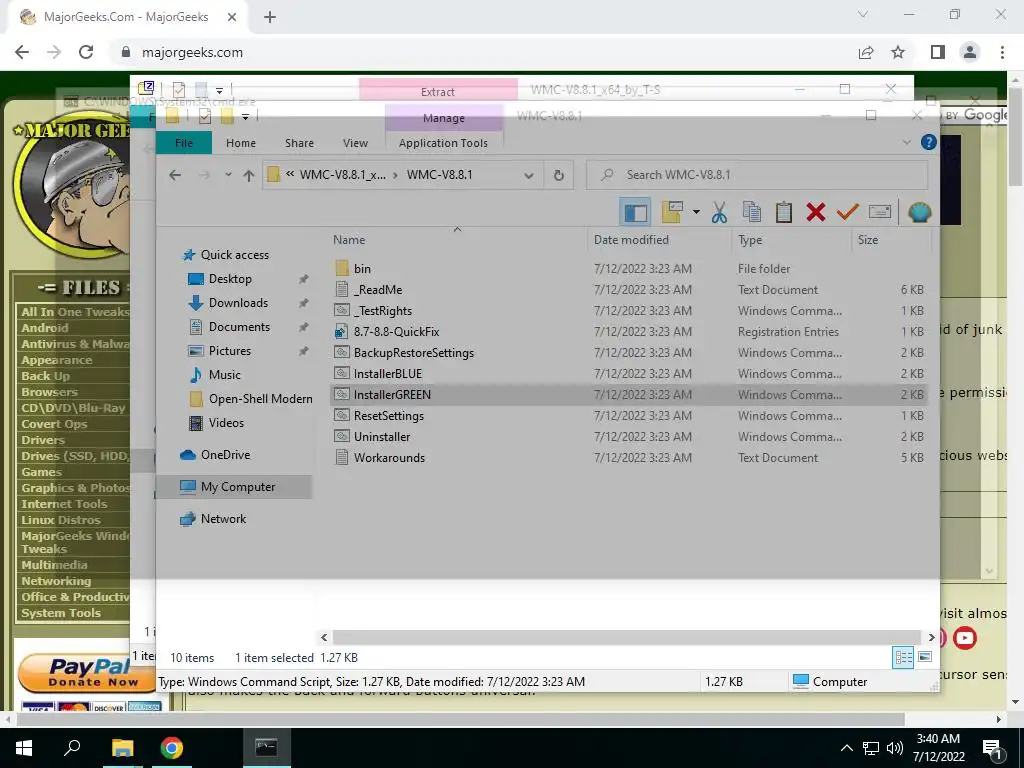Click the folder options icon in the toolbar
This screenshot has height=768, width=1024.
[x=672, y=212]
